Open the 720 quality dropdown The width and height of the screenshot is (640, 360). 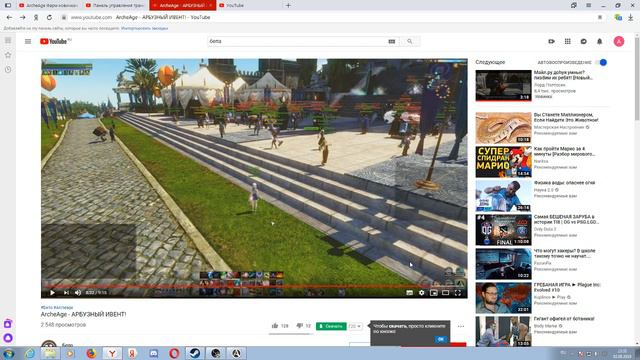pyautogui.click(x=355, y=326)
